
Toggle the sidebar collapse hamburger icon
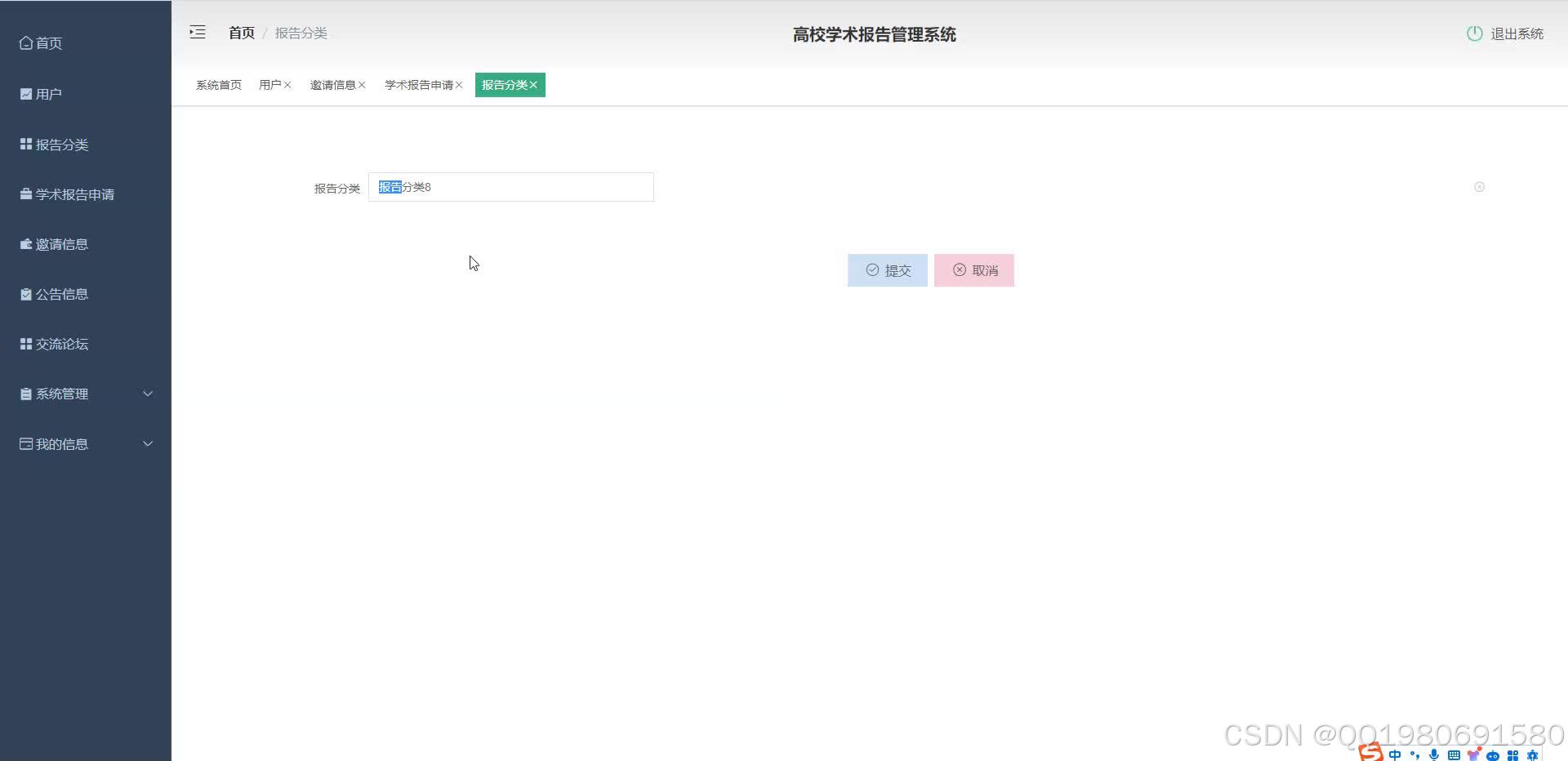pos(197,32)
